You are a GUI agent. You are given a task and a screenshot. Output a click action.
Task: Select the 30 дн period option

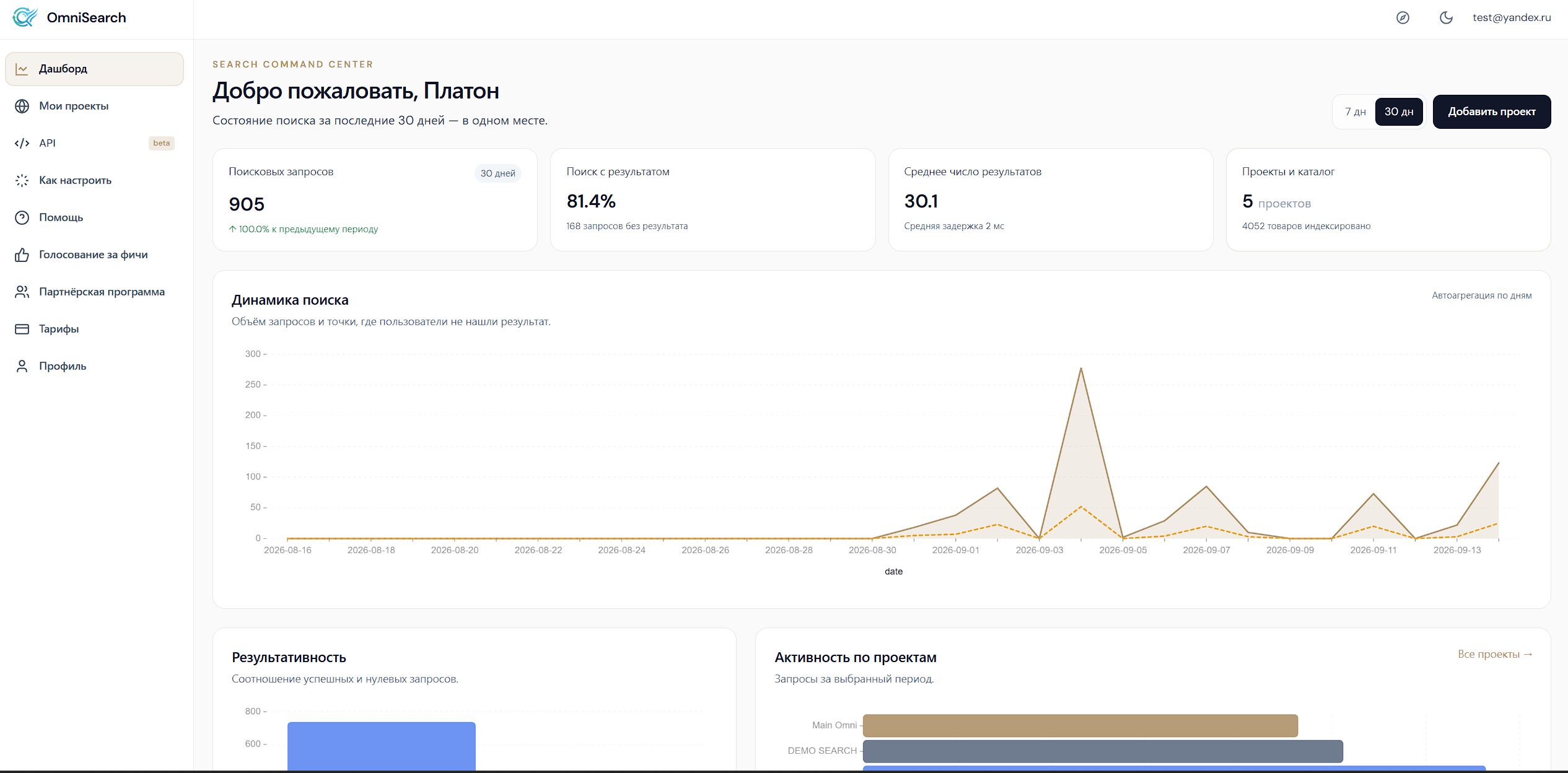click(1399, 112)
